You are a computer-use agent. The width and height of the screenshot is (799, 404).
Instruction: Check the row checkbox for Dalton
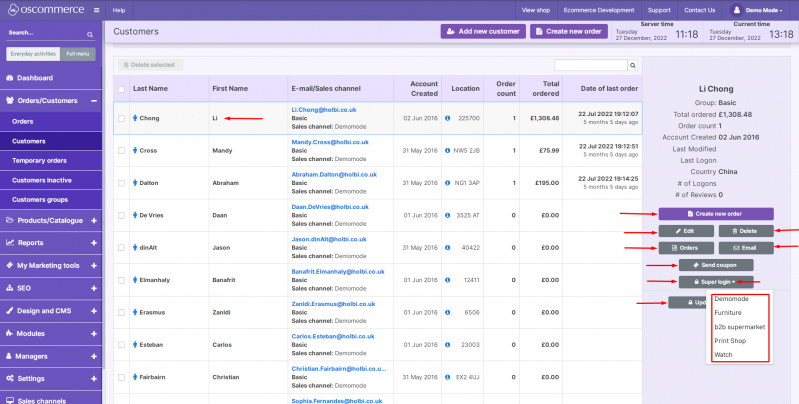(x=121, y=183)
